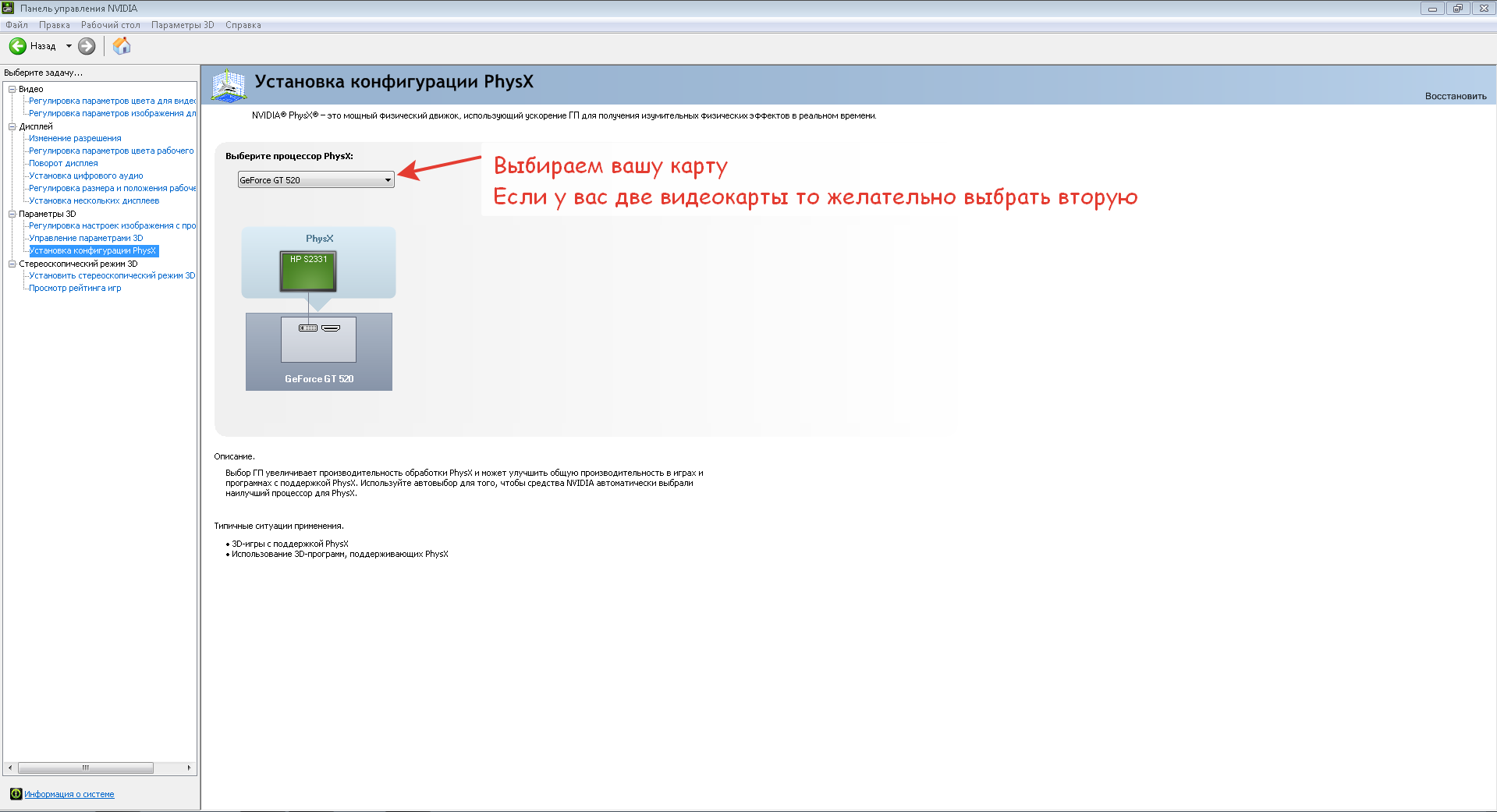
Task: Open Управление параметрами 3D task
Action: click(x=86, y=238)
